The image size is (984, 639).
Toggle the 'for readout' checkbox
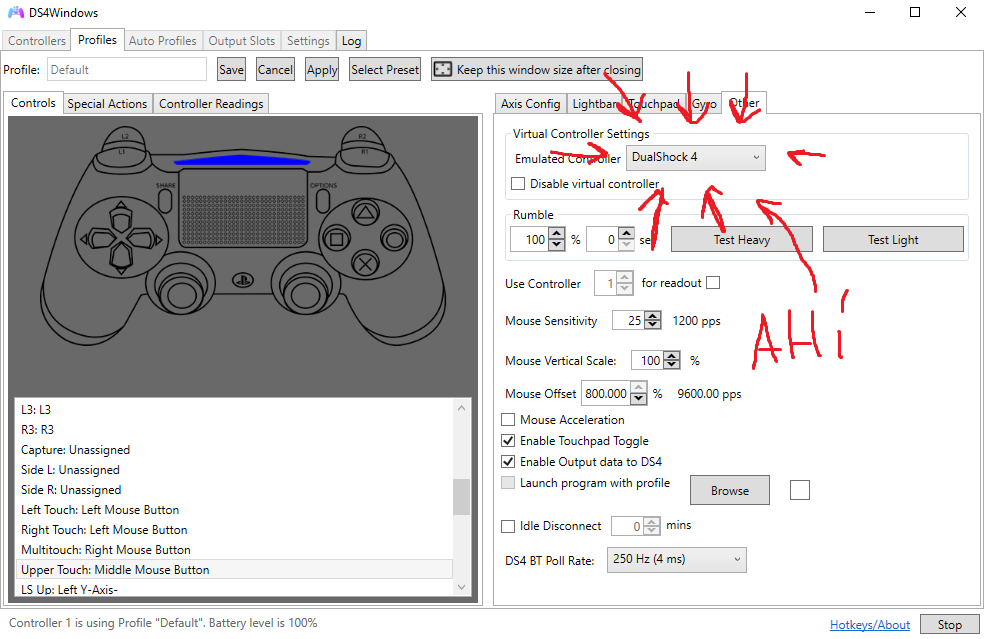click(x=713, y=282)
